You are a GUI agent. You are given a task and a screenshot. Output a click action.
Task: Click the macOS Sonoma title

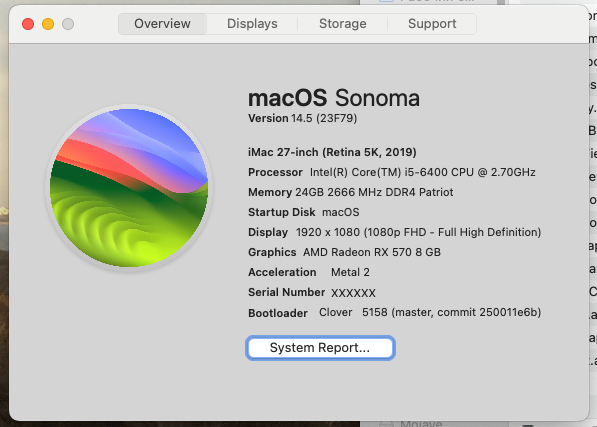(x=334, y=98)
